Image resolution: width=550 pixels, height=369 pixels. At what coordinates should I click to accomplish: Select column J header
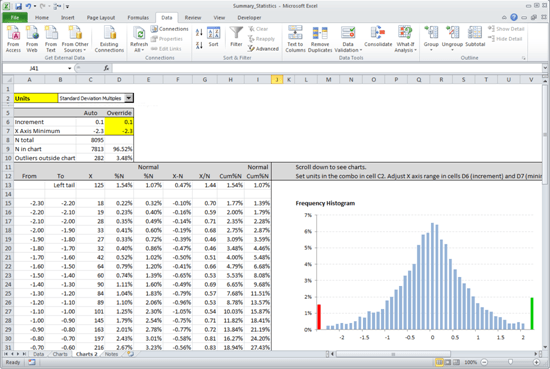[277, 80]
